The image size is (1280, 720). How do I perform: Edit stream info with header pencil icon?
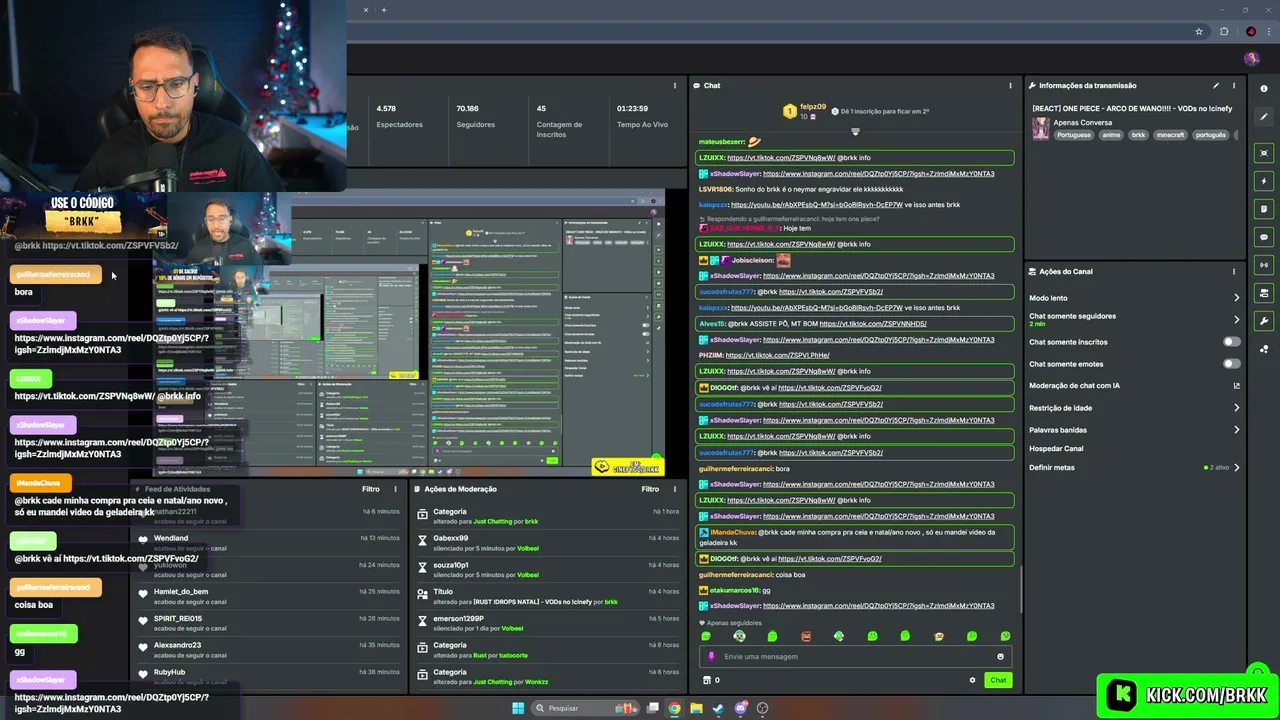point(1216,86)
